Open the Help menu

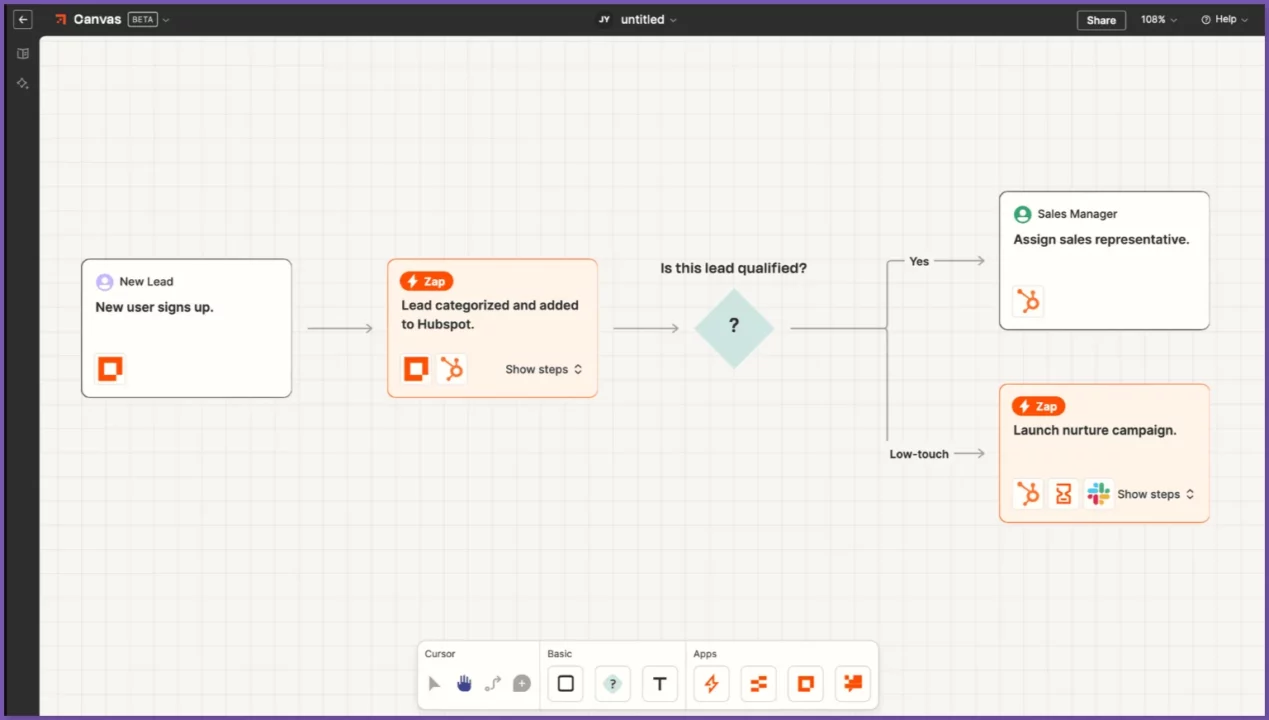[1224, 20]
